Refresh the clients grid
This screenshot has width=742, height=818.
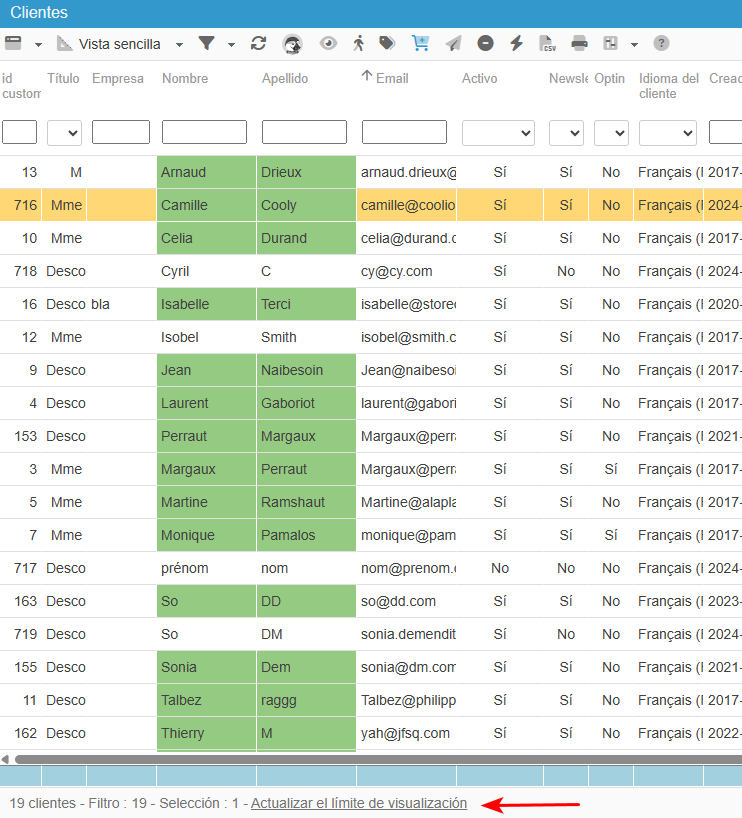258,43
